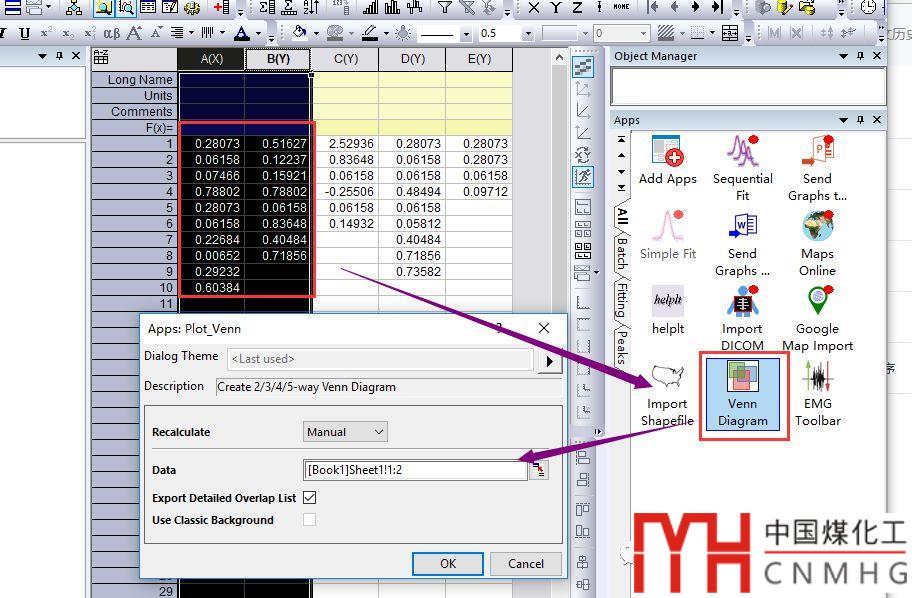Open the Venn Diagram app
Screen dimensions: 912x598
click(x=742, y=394)
